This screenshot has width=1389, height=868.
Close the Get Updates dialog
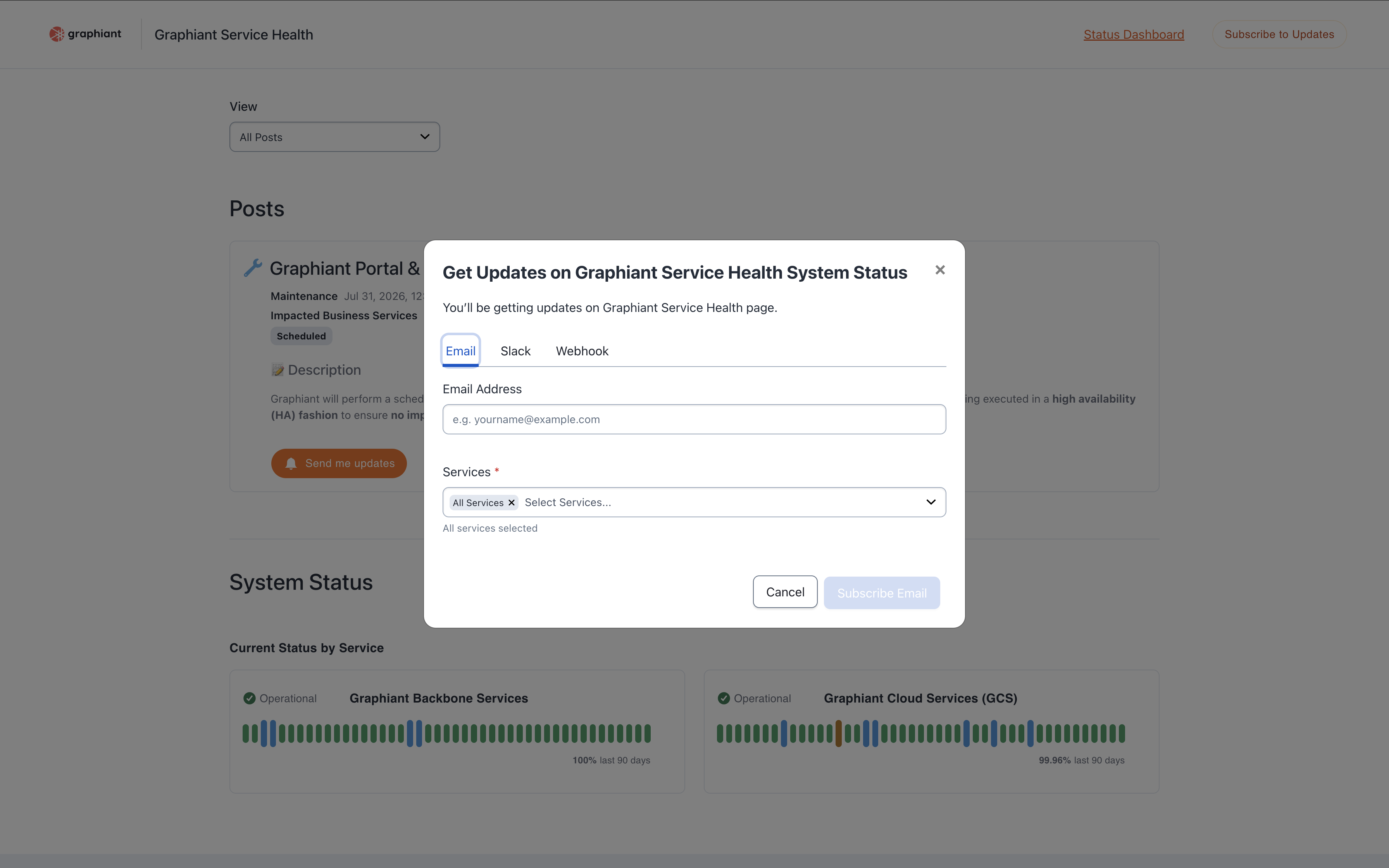[939, 270]
